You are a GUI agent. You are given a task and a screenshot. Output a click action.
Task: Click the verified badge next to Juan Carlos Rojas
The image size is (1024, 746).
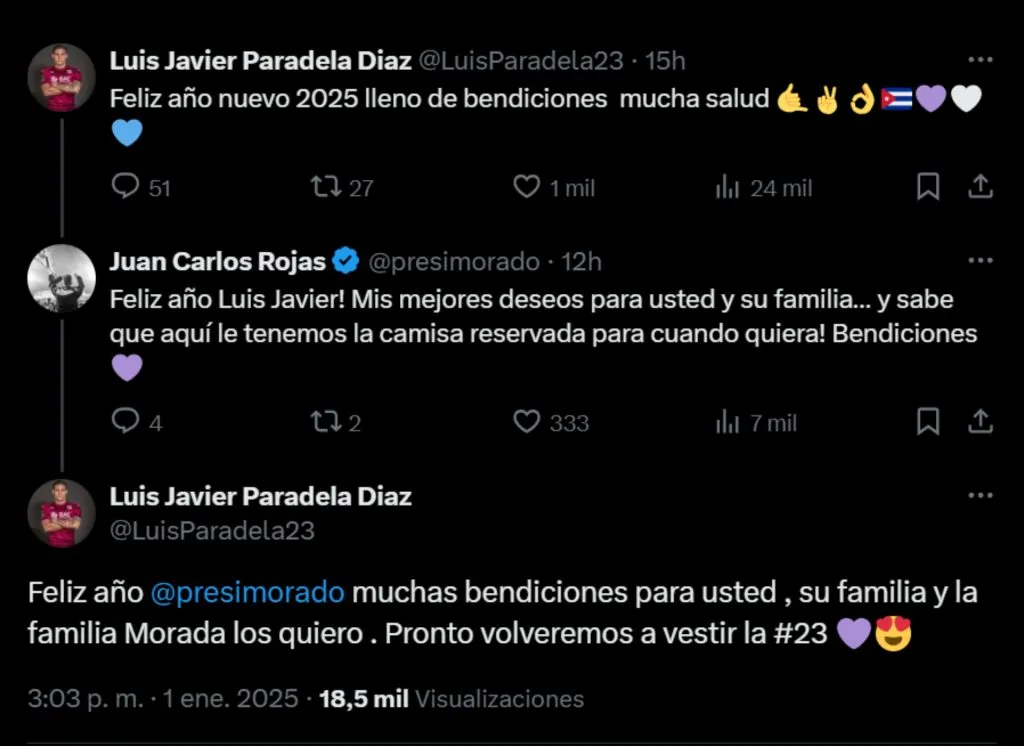344,260
